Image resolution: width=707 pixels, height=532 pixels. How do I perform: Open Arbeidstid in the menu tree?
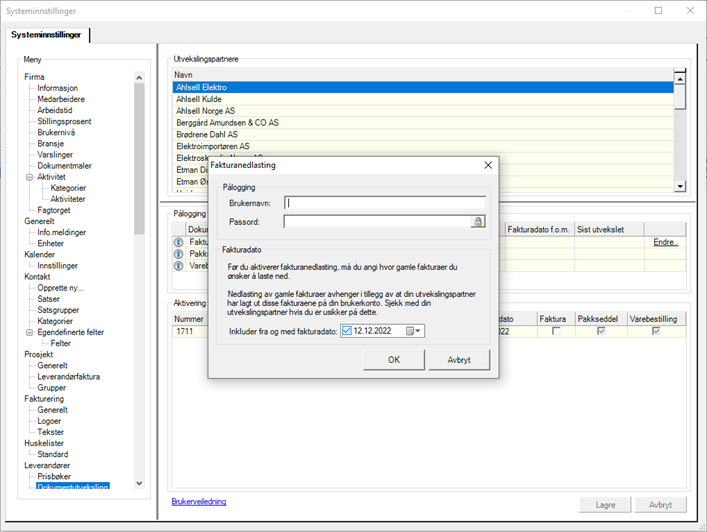[55, 110]
